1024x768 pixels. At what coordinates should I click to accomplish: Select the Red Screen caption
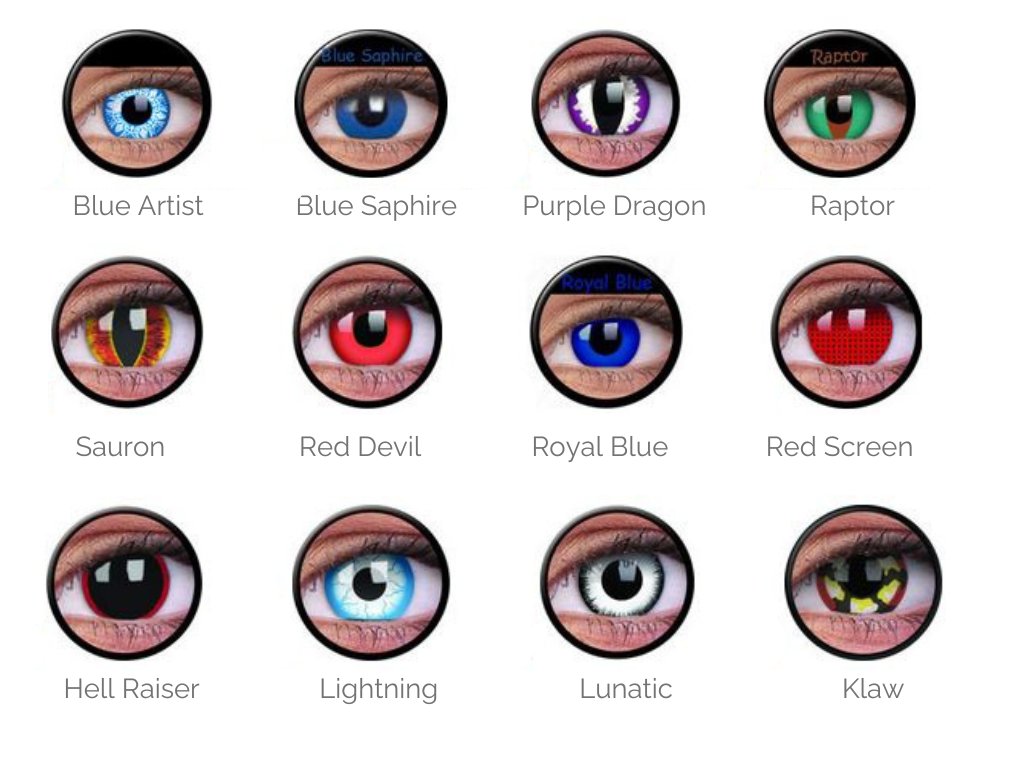839,447
